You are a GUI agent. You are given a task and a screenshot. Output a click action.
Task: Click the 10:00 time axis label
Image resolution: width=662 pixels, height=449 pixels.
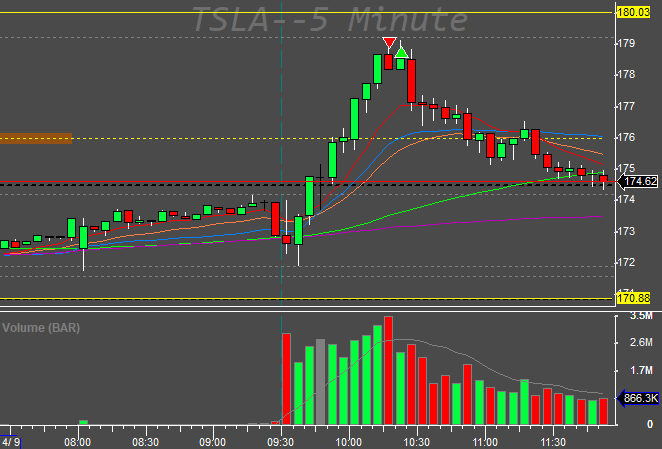[x=349, y=442]
